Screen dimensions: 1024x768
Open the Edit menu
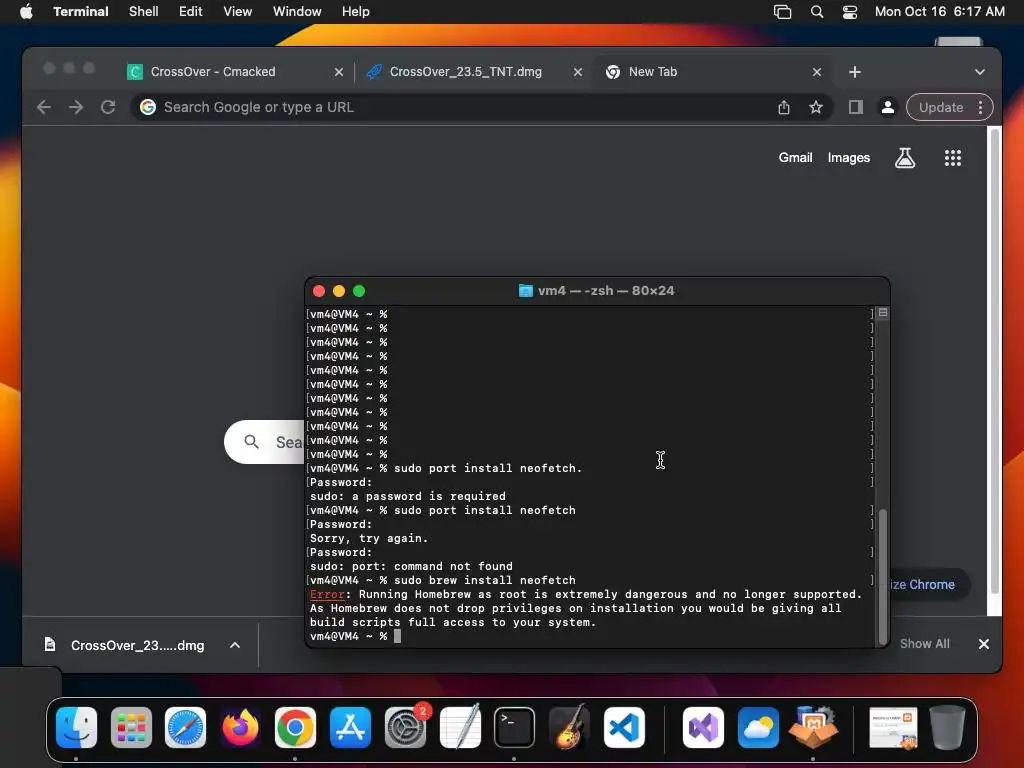(x=191, y=12)
